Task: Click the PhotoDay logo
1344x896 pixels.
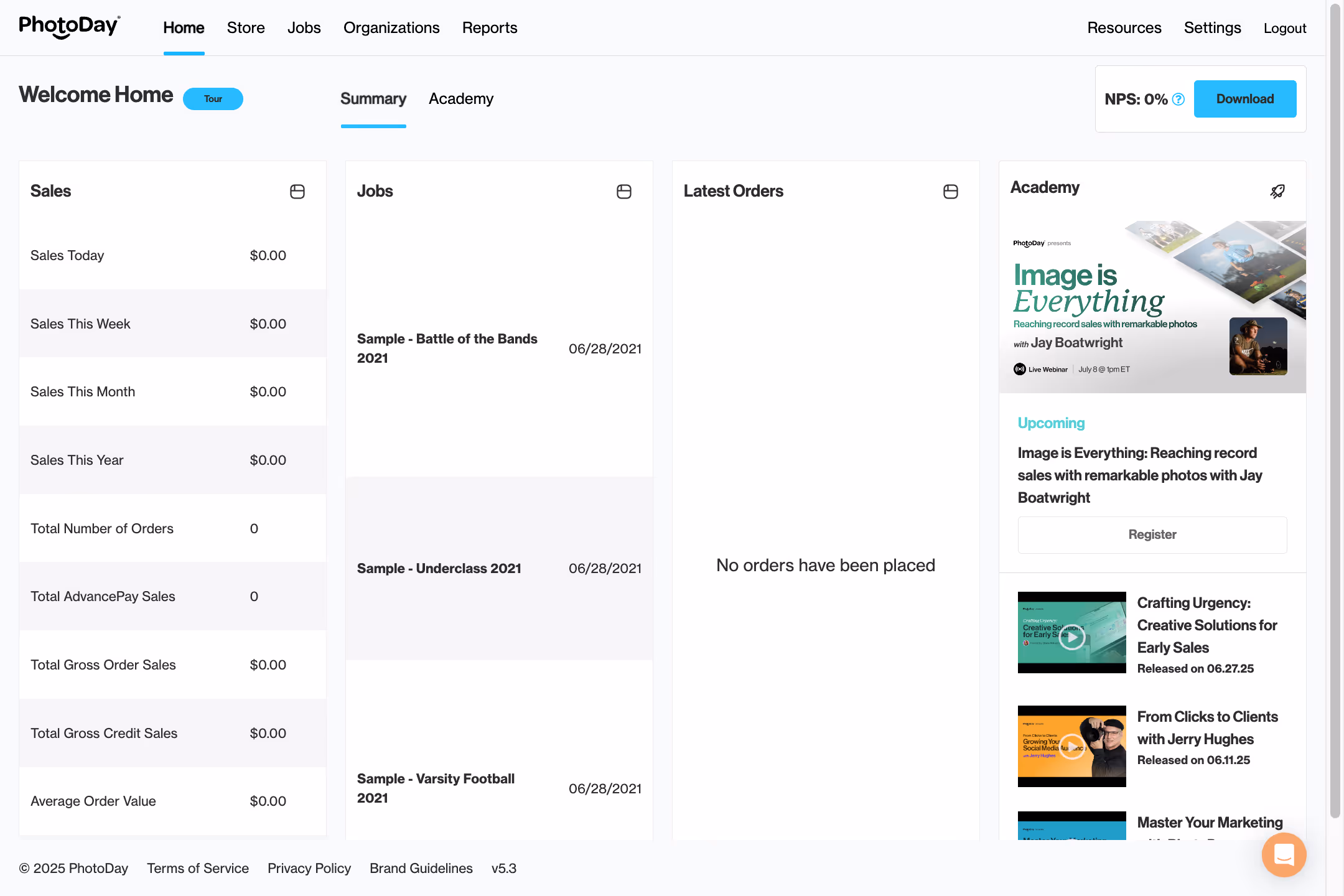Action: coord(70,27)
